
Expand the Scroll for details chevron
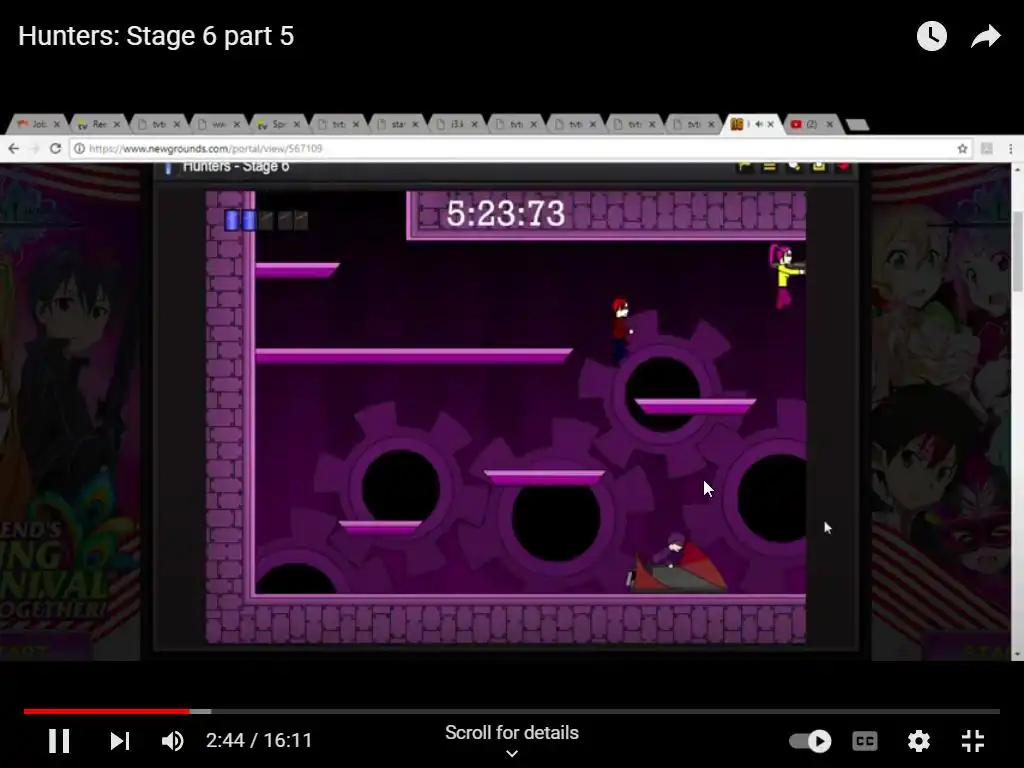point(512,754)
